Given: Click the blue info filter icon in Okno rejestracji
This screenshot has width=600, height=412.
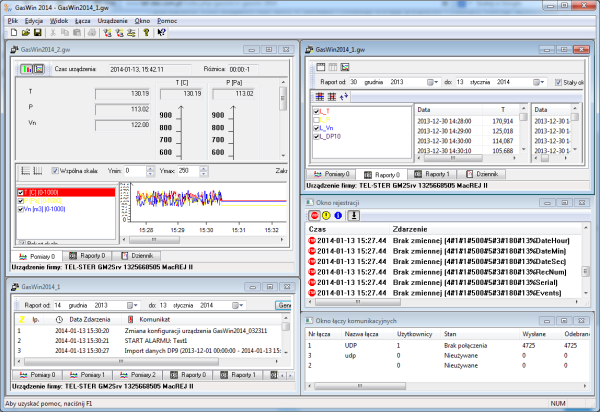Looking at the screenshot, I should pyautogui.click(x=337, y=215).
